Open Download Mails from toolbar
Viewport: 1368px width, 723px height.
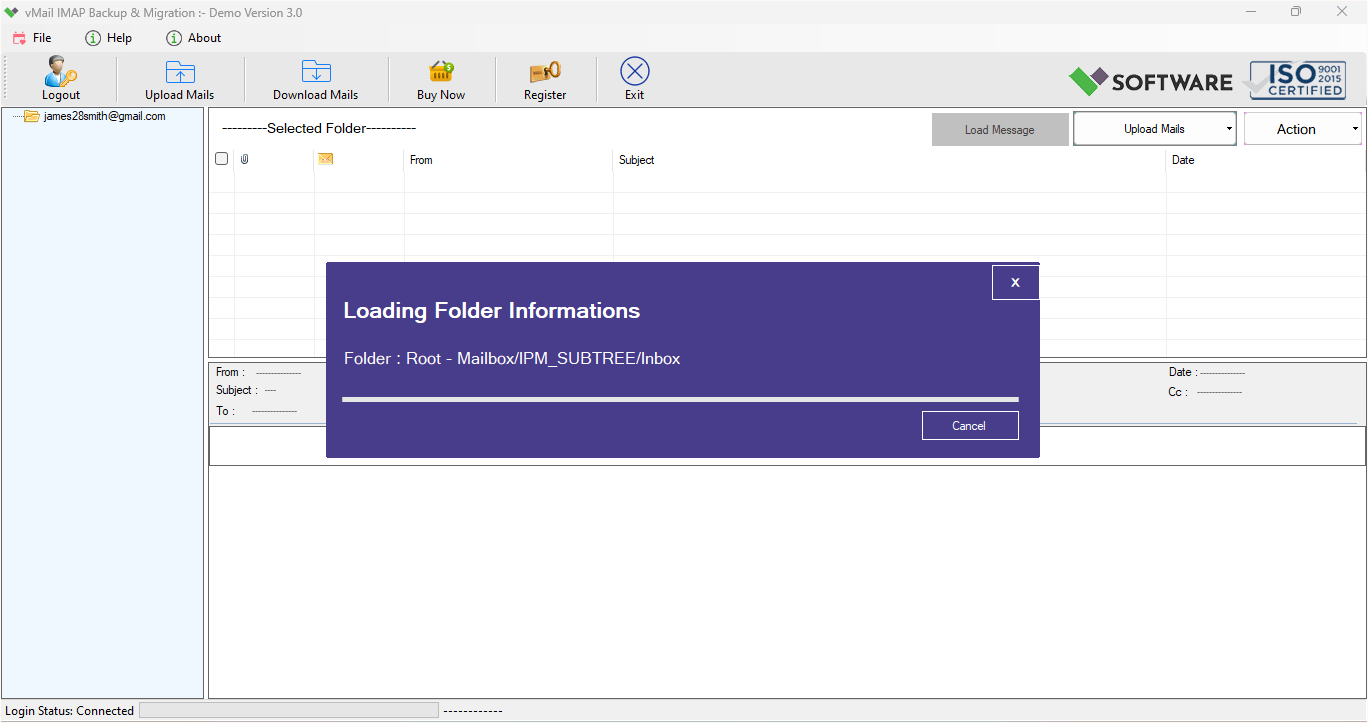(316, 79)
